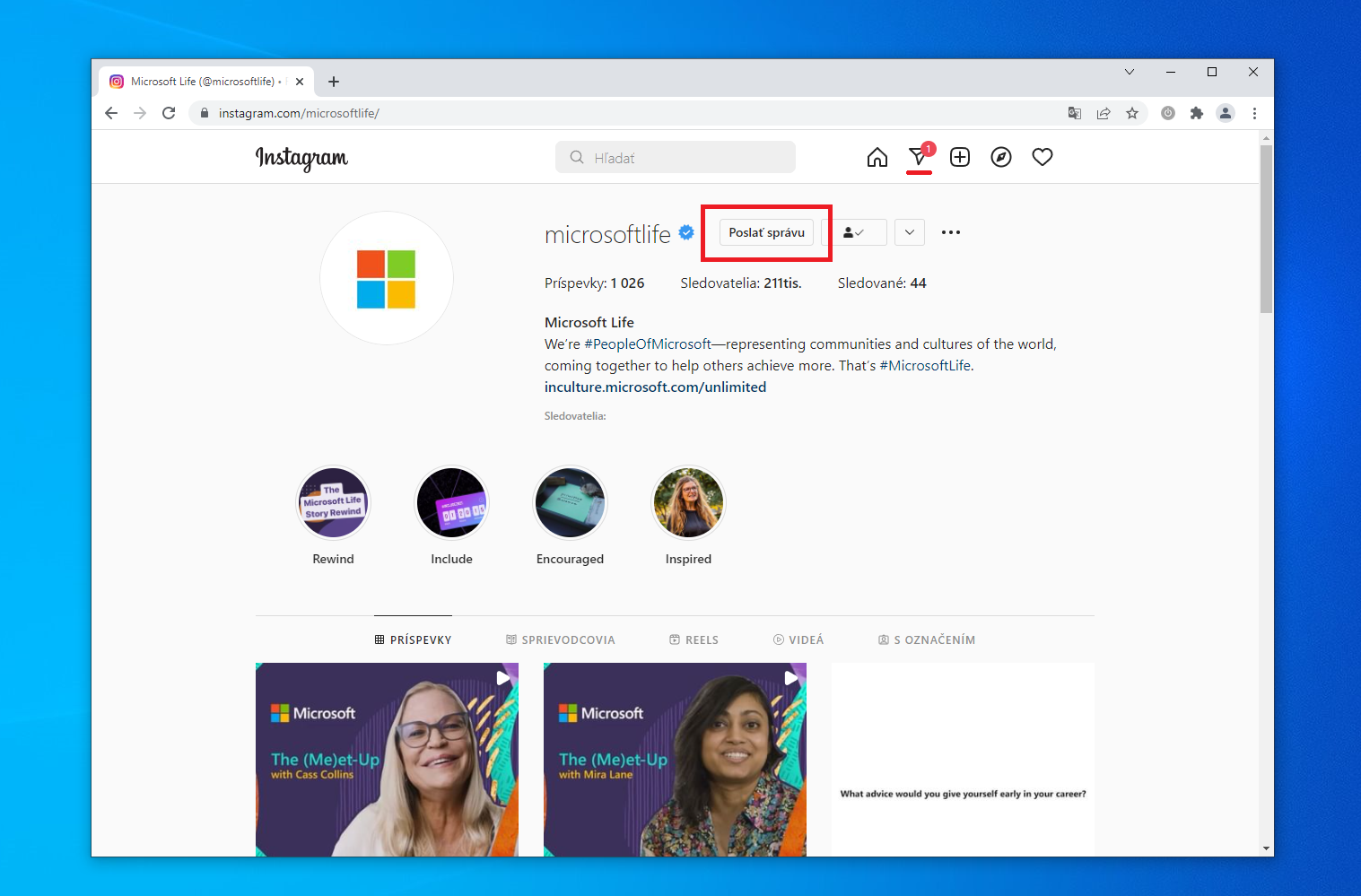This screenshot has width=1361, height=896.
Task: Switch to S OZNAČENÍM tab
Action: [x=927, y=639]
